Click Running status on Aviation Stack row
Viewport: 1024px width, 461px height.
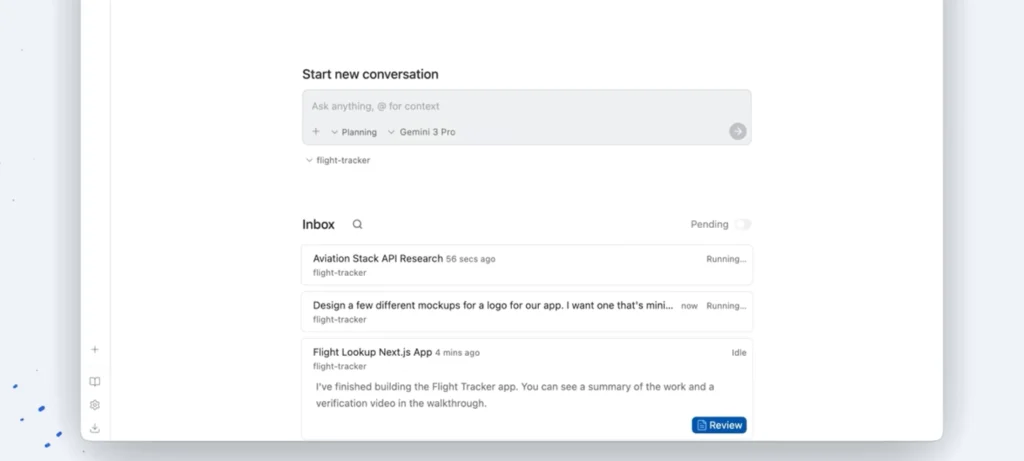(x=726, y=259)
